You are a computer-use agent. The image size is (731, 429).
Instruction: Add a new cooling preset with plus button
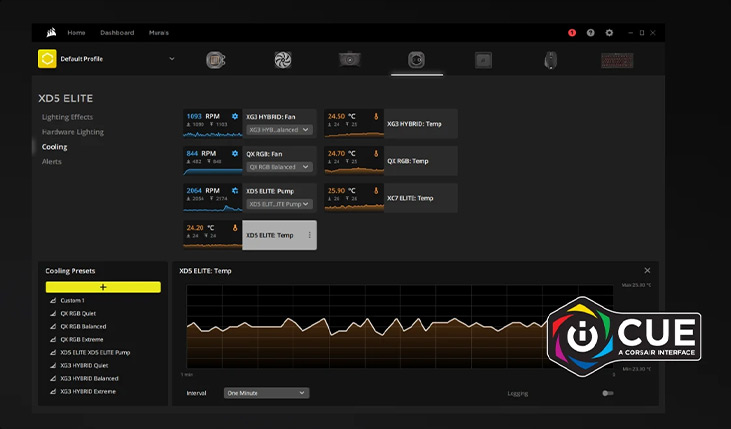click(103, 287)
